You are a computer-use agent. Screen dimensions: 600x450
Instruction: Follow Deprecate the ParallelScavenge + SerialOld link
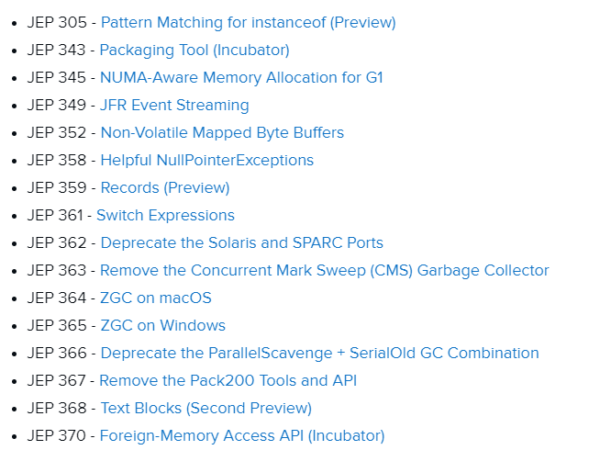320,353
